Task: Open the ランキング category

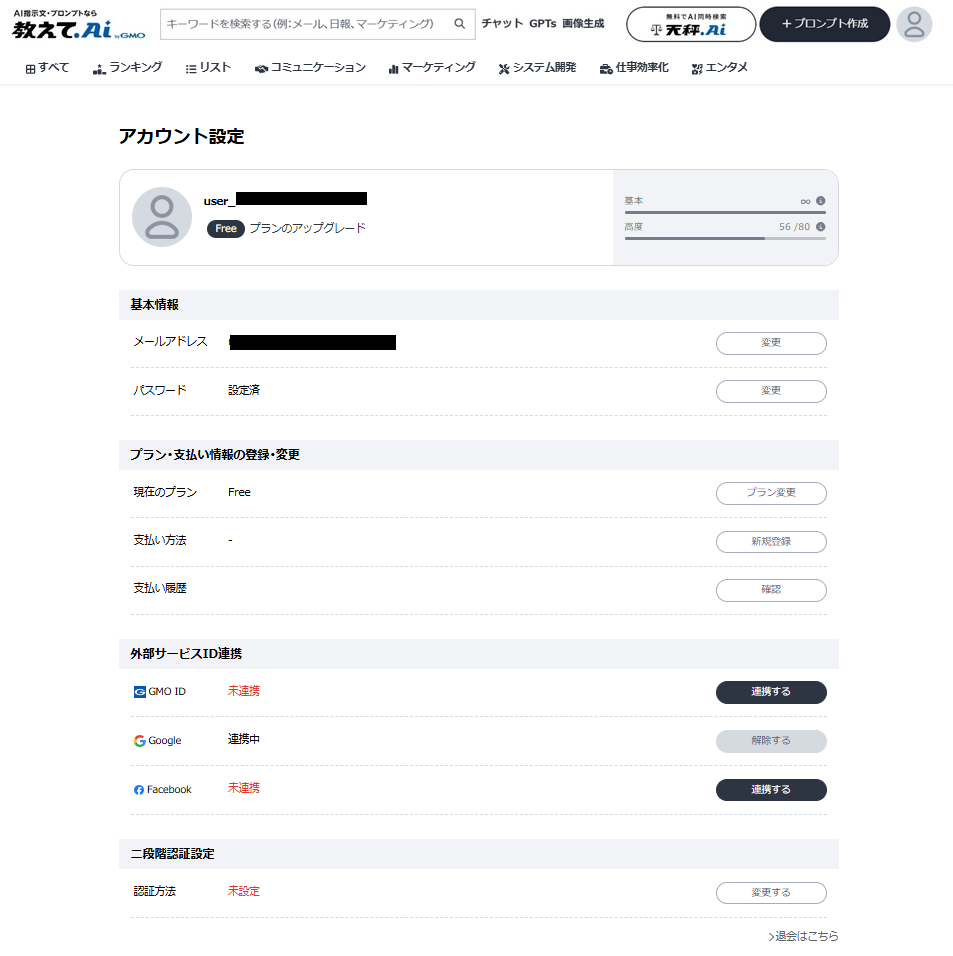Action: click(x=127, y=68)
